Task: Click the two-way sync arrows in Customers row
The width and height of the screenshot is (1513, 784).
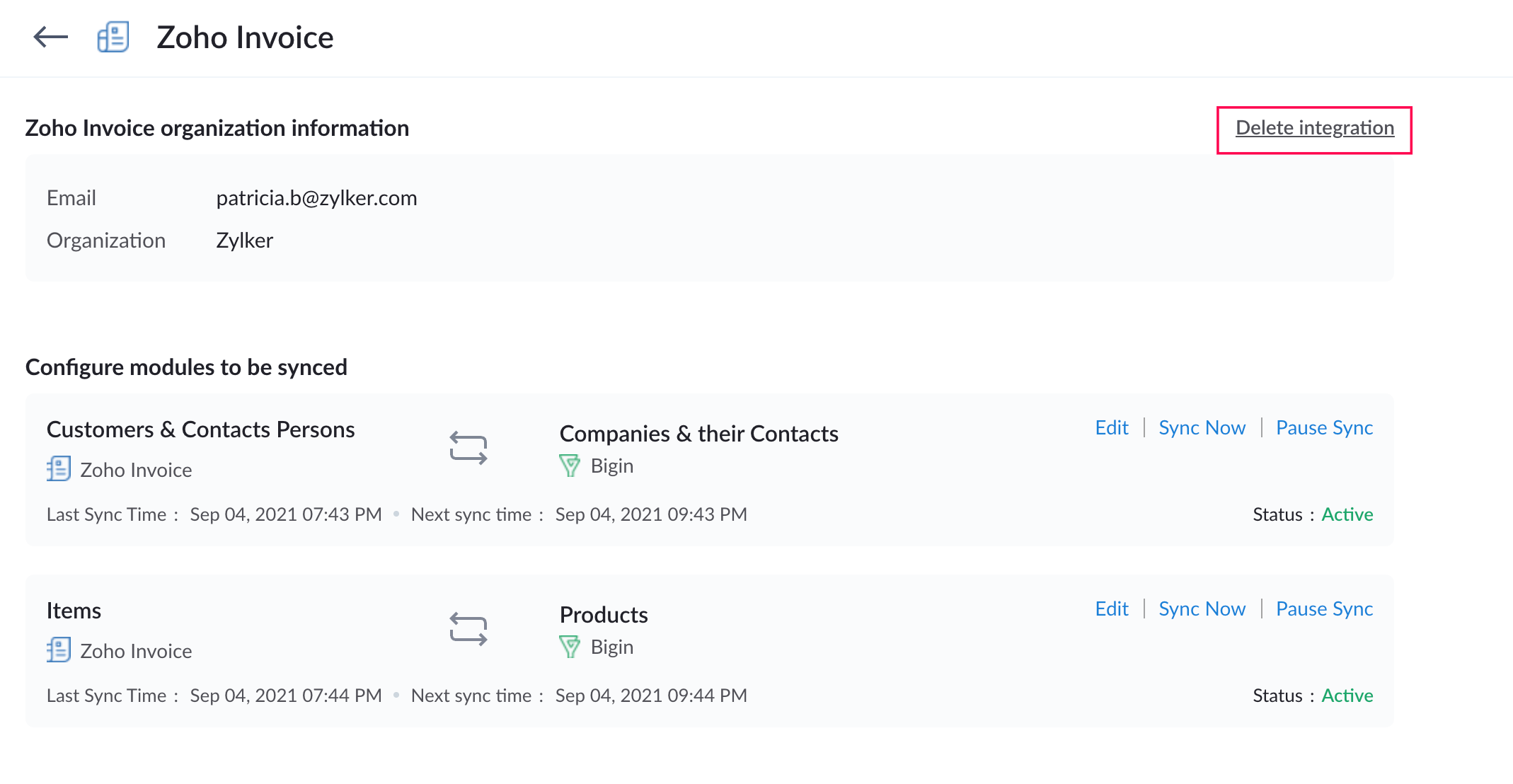Action: click(x=468, y=449)
